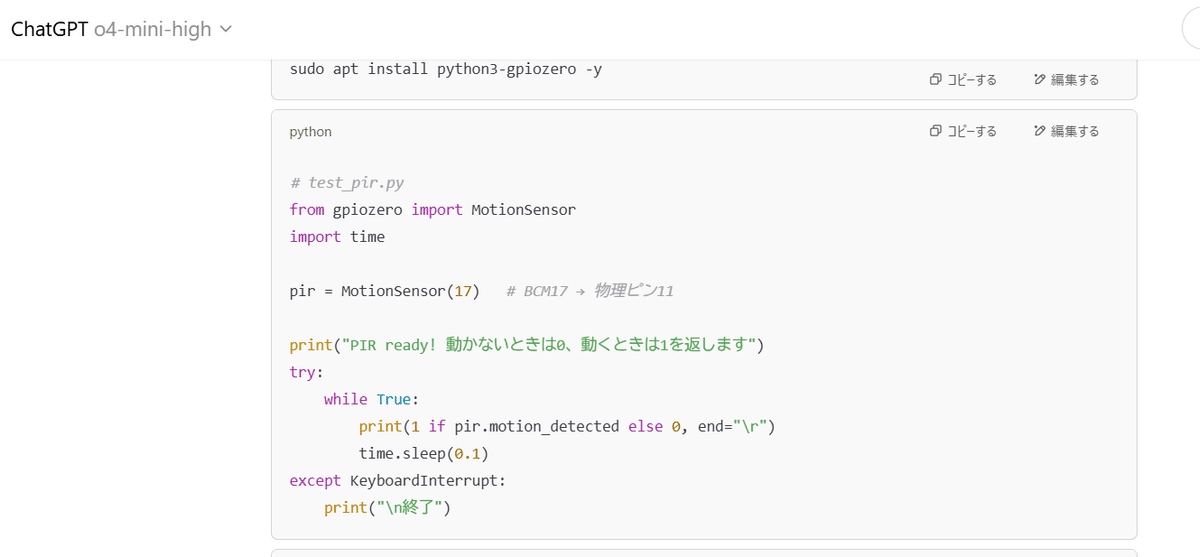Viewport: 1200px width, 557px height.
Task: Click the copy icon in the python block
Action: [935, 131]
